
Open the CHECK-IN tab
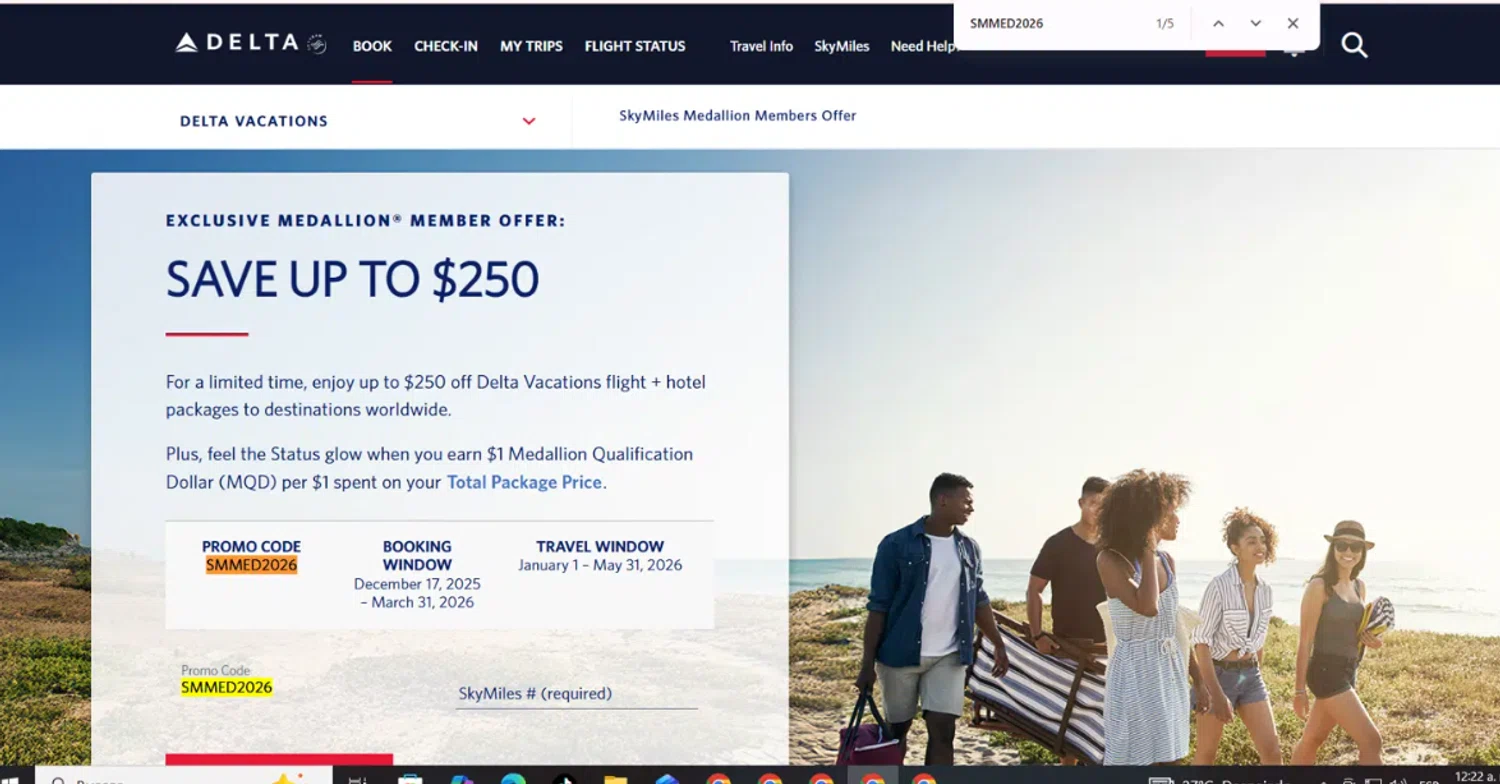pyautogui.click(x=446, y=46)
